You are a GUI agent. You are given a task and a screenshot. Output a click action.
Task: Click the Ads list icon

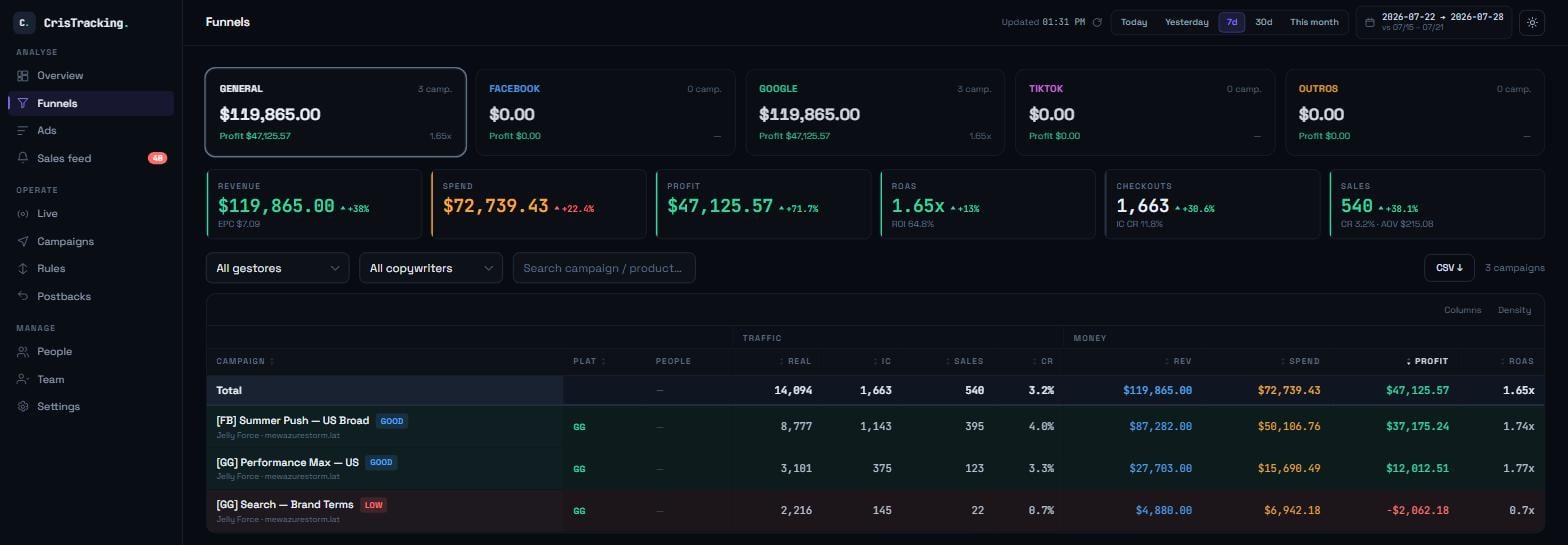(x=23, y=131)
